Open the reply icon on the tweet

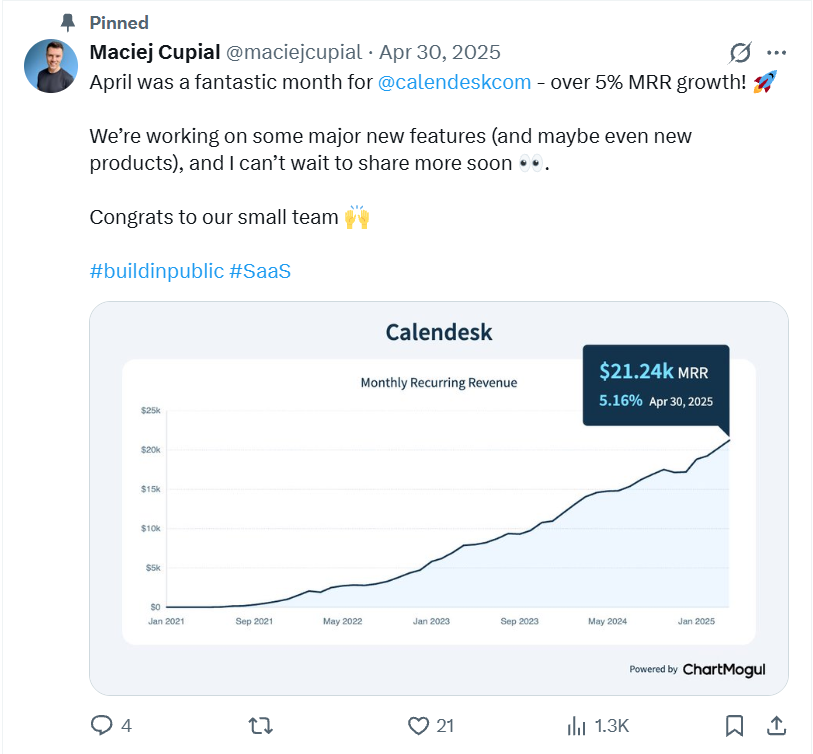[x=102, y=726]
